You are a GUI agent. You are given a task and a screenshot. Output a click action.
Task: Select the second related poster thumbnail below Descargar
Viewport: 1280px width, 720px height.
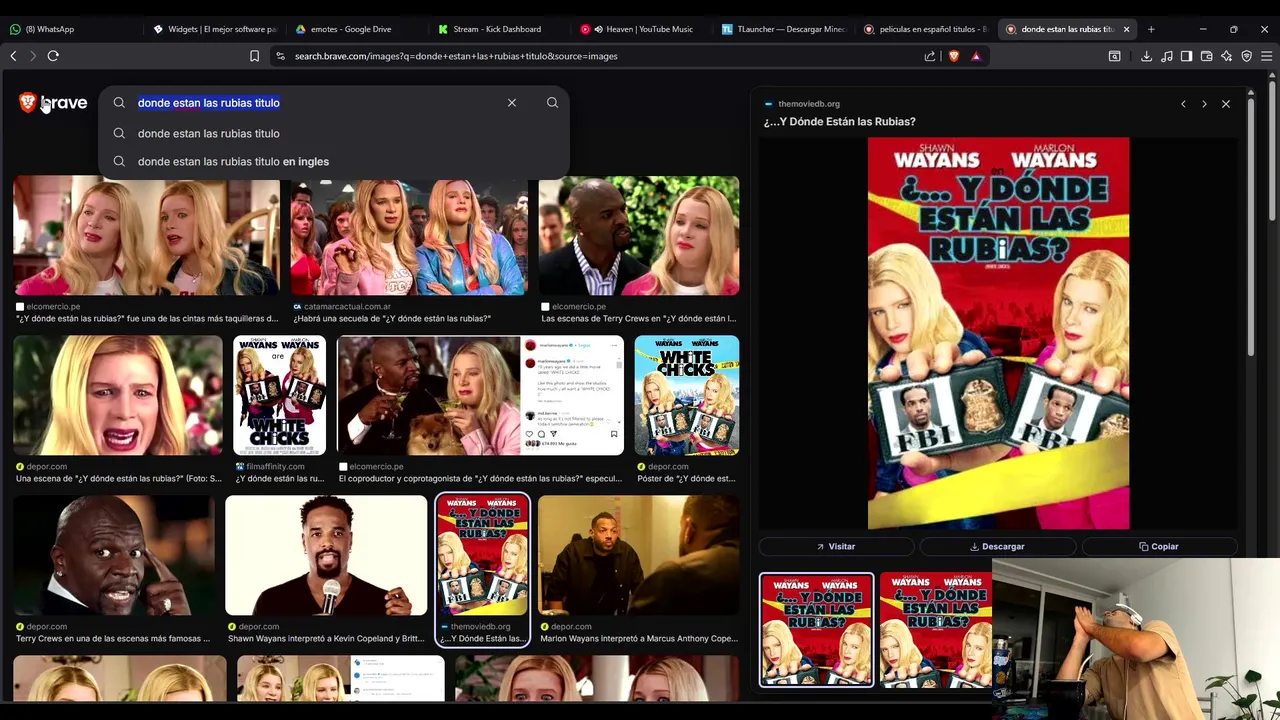[x=936, y=630]
